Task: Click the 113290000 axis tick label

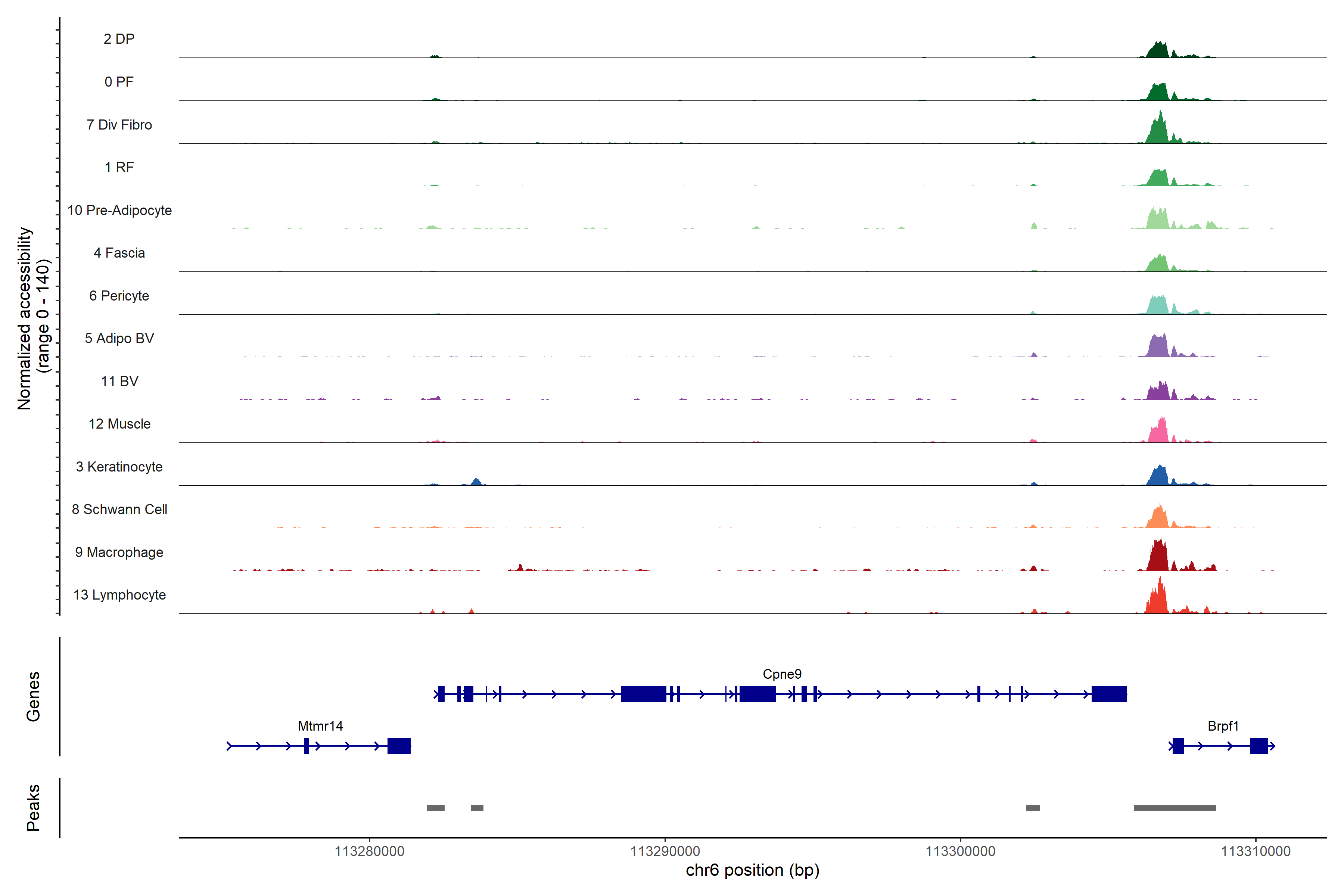Action: (665, 852)
